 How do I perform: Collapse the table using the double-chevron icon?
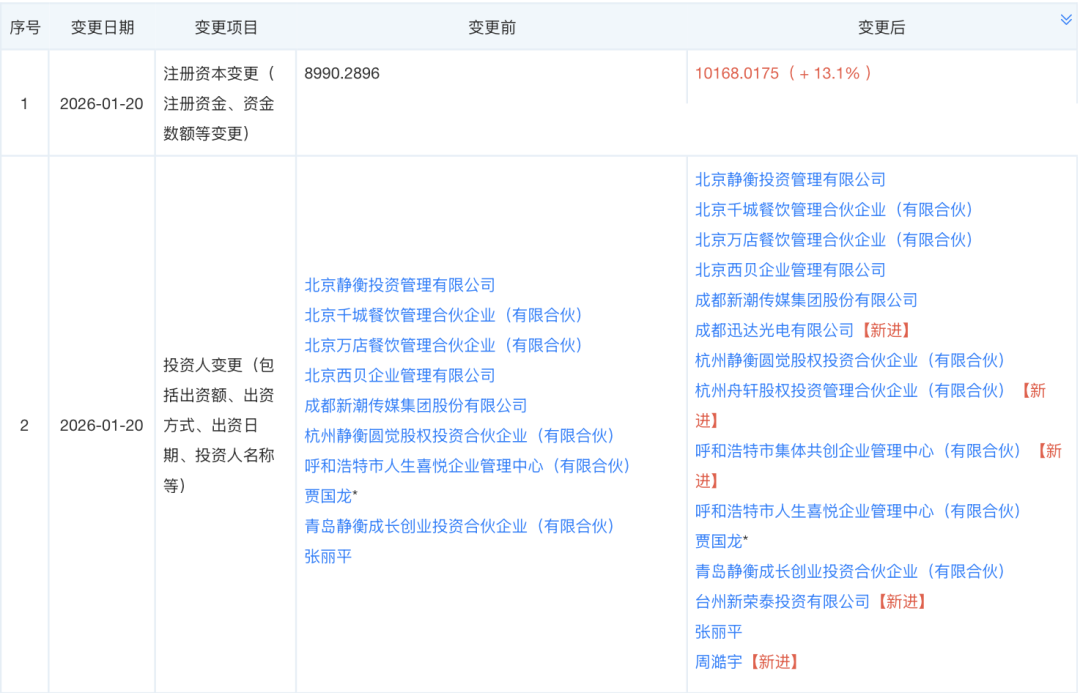1066,20
